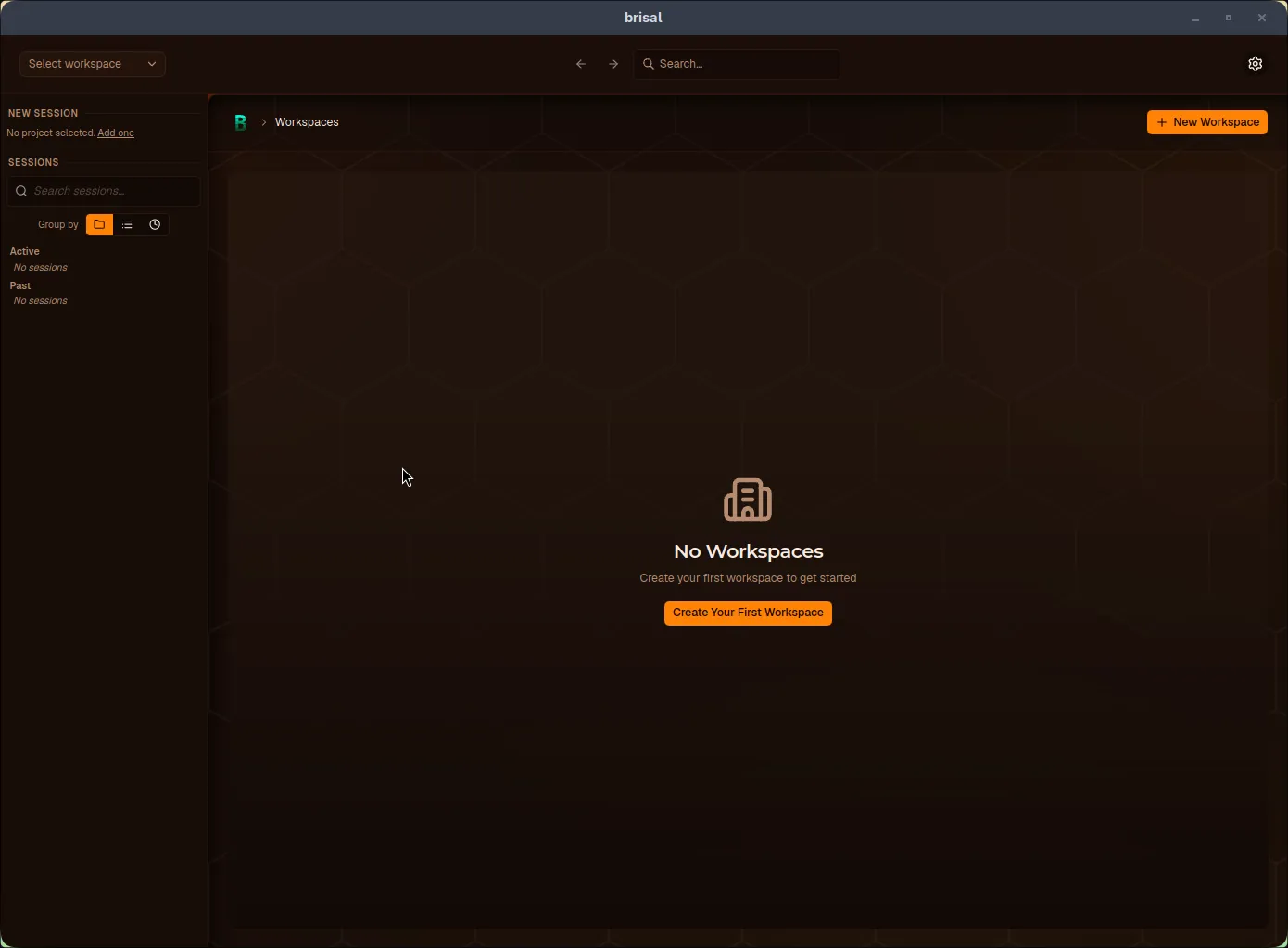Click the magnifier icon in the top search
Image resolution: width=1288 pixels, height=948 pixels.
point(649,64)
